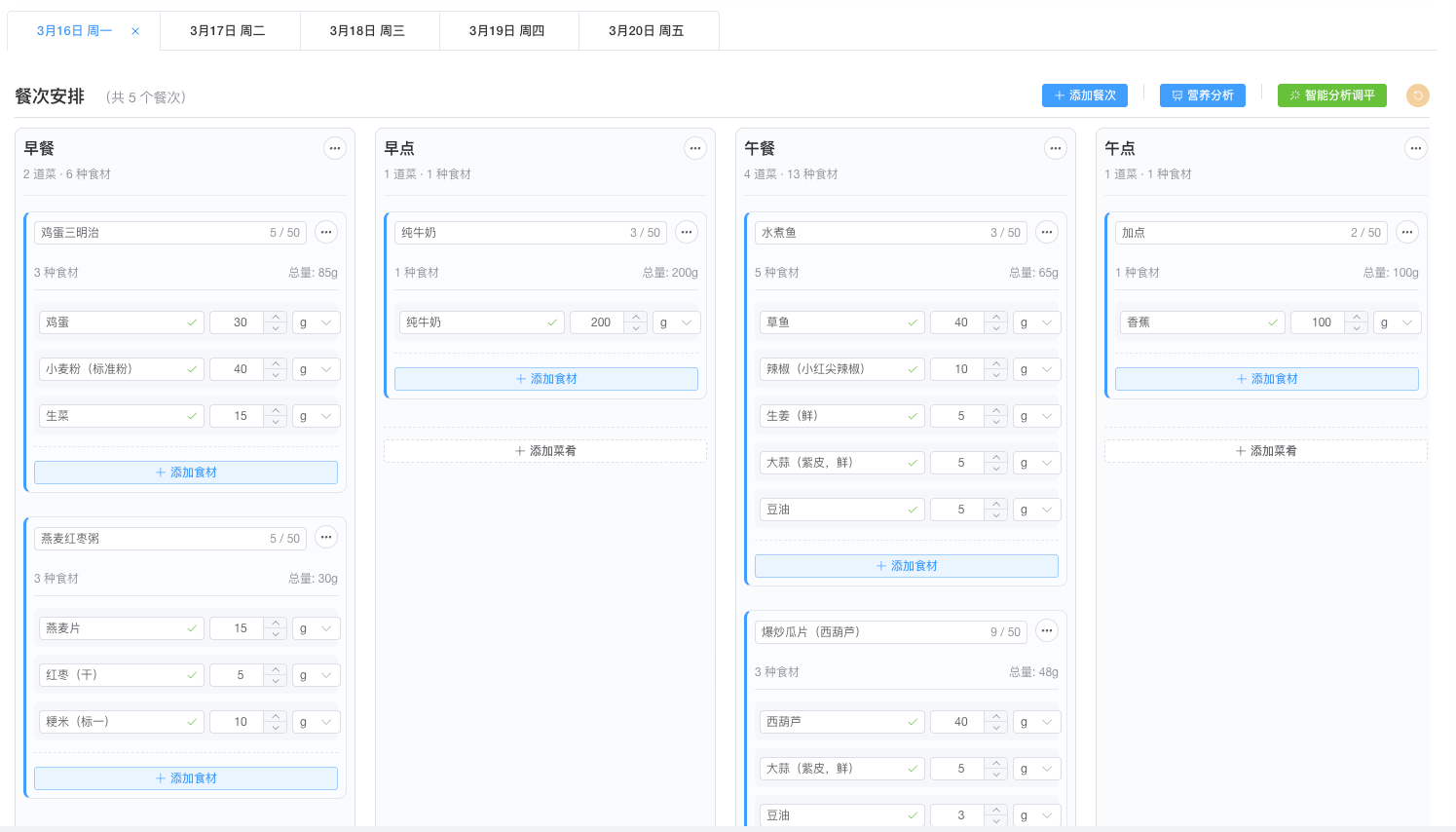Image resolution: width=1456 pixels, height=832 pixels.
Task: Click the 纯牛奶 dish name field
Action: 511,233
